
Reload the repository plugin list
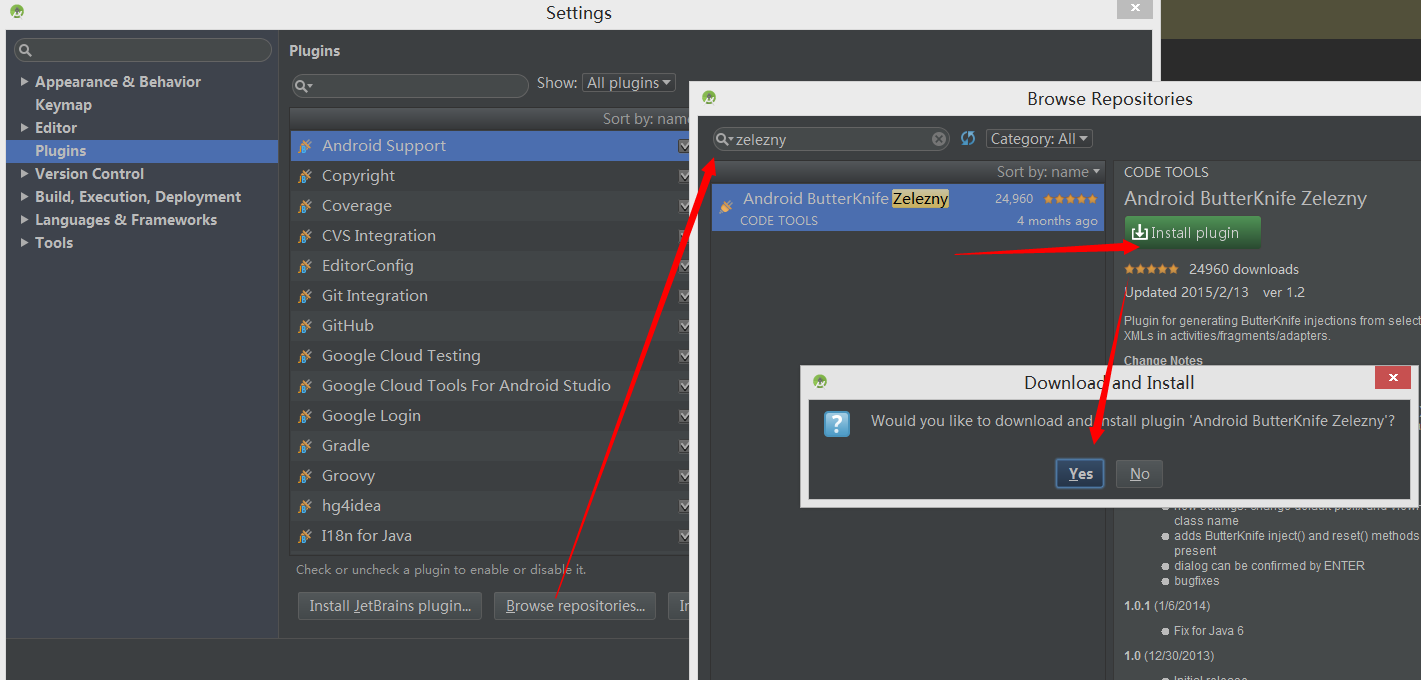[968, 139]
